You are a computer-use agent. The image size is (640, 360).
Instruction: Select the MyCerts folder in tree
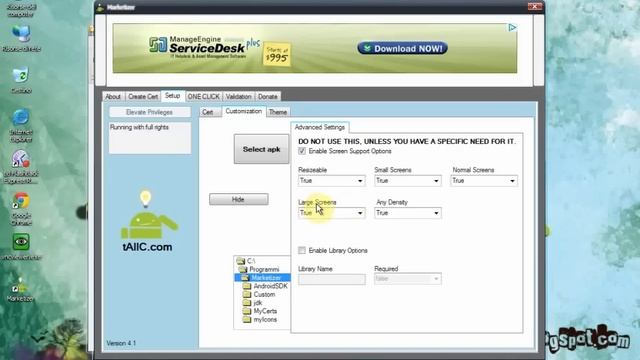pyautogui.click(x=265, y=311)
